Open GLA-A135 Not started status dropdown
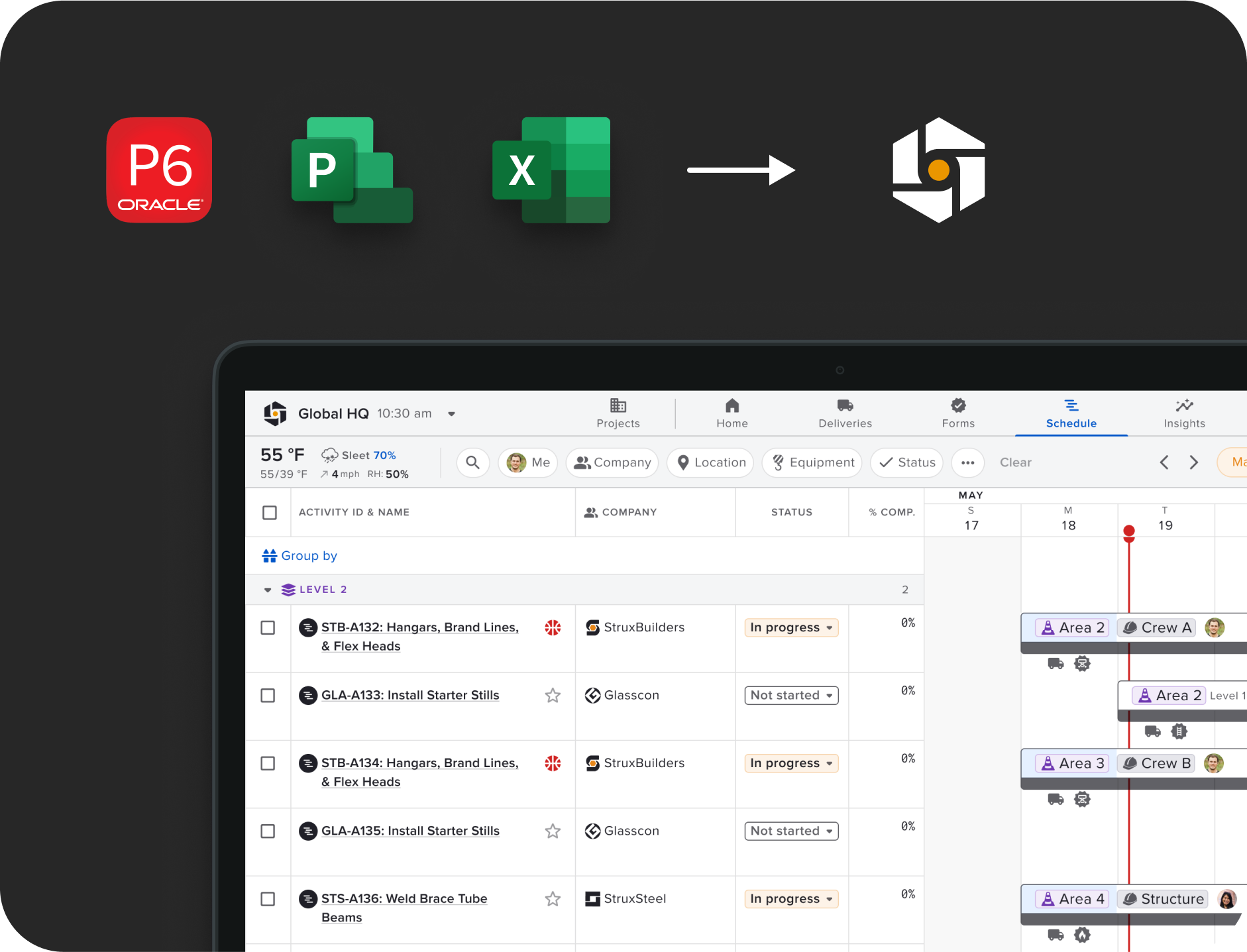The height and width of the screenshot is (952, 1247). click(791, 831)
